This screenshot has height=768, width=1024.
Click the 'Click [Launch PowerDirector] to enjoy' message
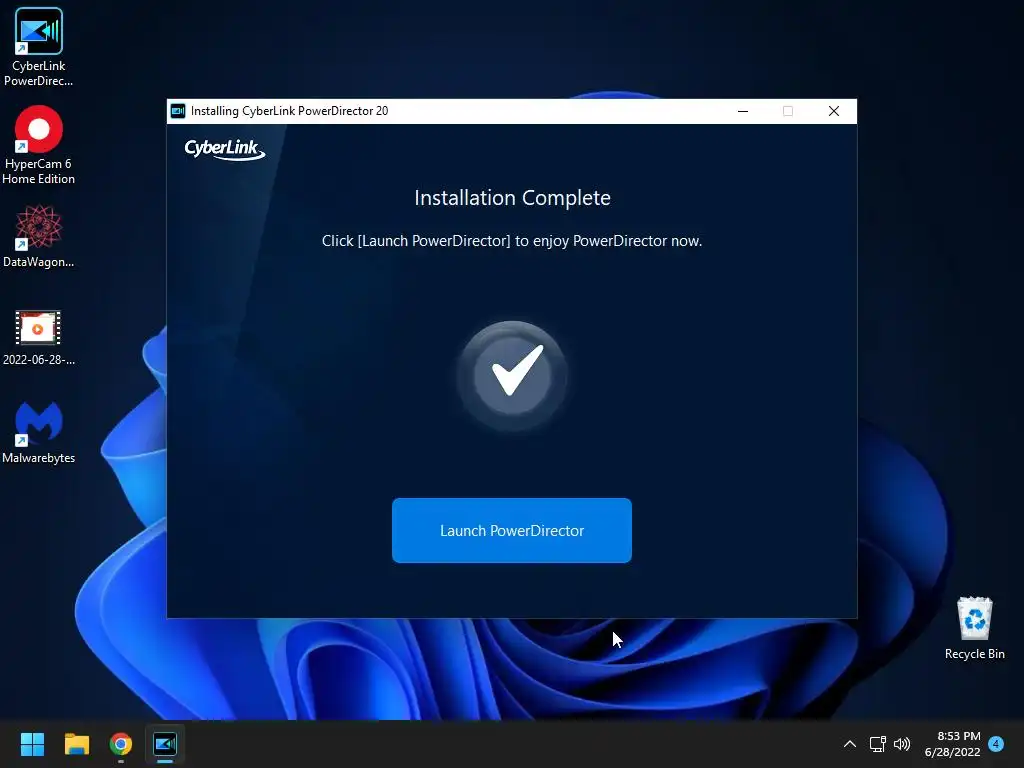coord(512,241)
